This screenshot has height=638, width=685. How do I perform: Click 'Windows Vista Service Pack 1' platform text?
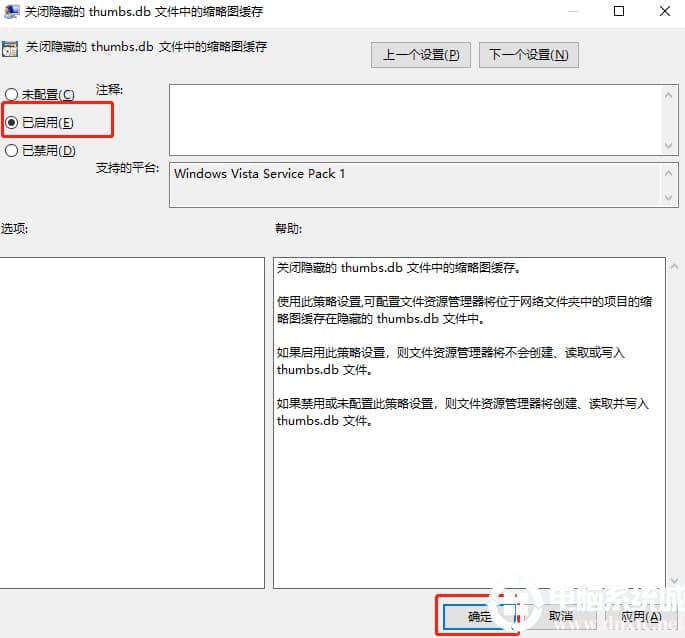[259, 173]
